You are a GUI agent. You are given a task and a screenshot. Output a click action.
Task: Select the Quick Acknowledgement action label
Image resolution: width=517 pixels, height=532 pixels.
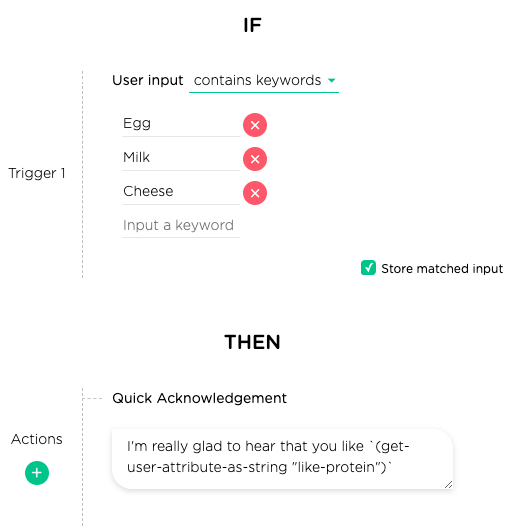[x=199, y=398]
